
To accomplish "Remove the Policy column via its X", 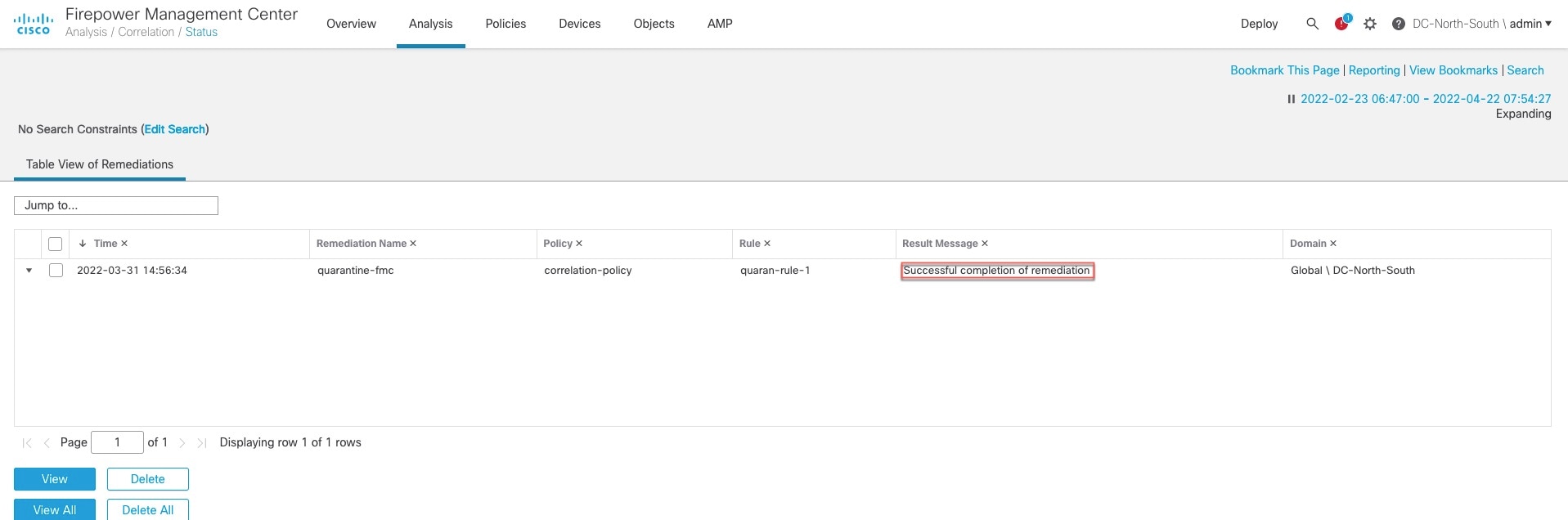I will click(579, 244).
